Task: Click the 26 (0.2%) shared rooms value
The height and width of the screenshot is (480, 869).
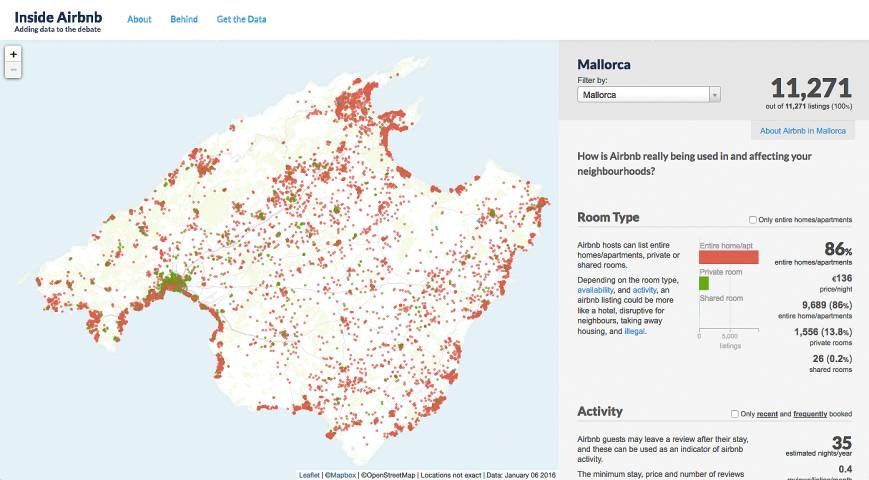Action: 832,359
